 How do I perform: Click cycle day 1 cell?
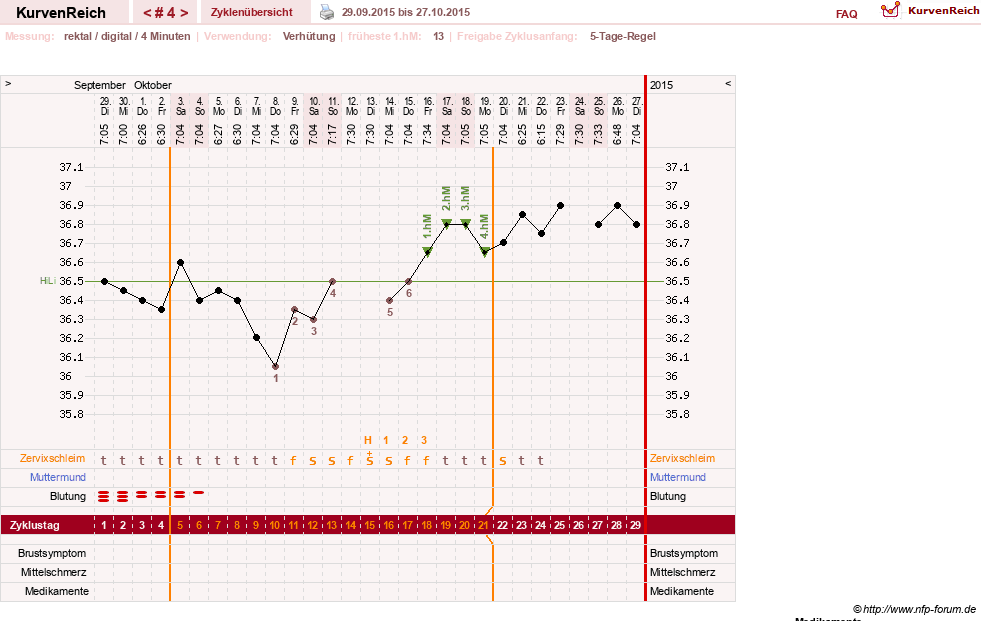(104, 525)
